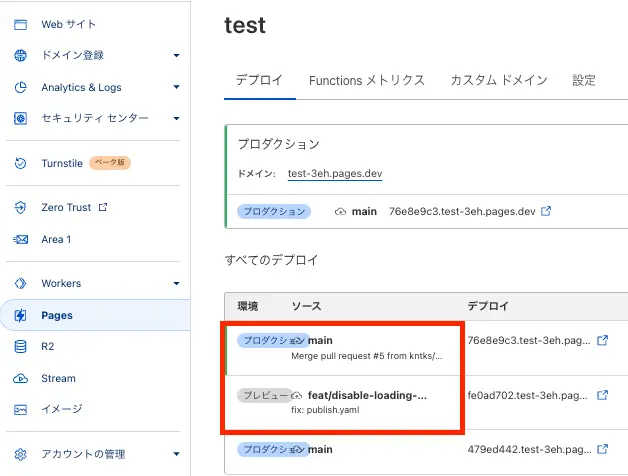Expand the アカウントの管理 menu arrow
Image resolution: width=628 pixels, height=476 pixels.
tap(176, 454)
